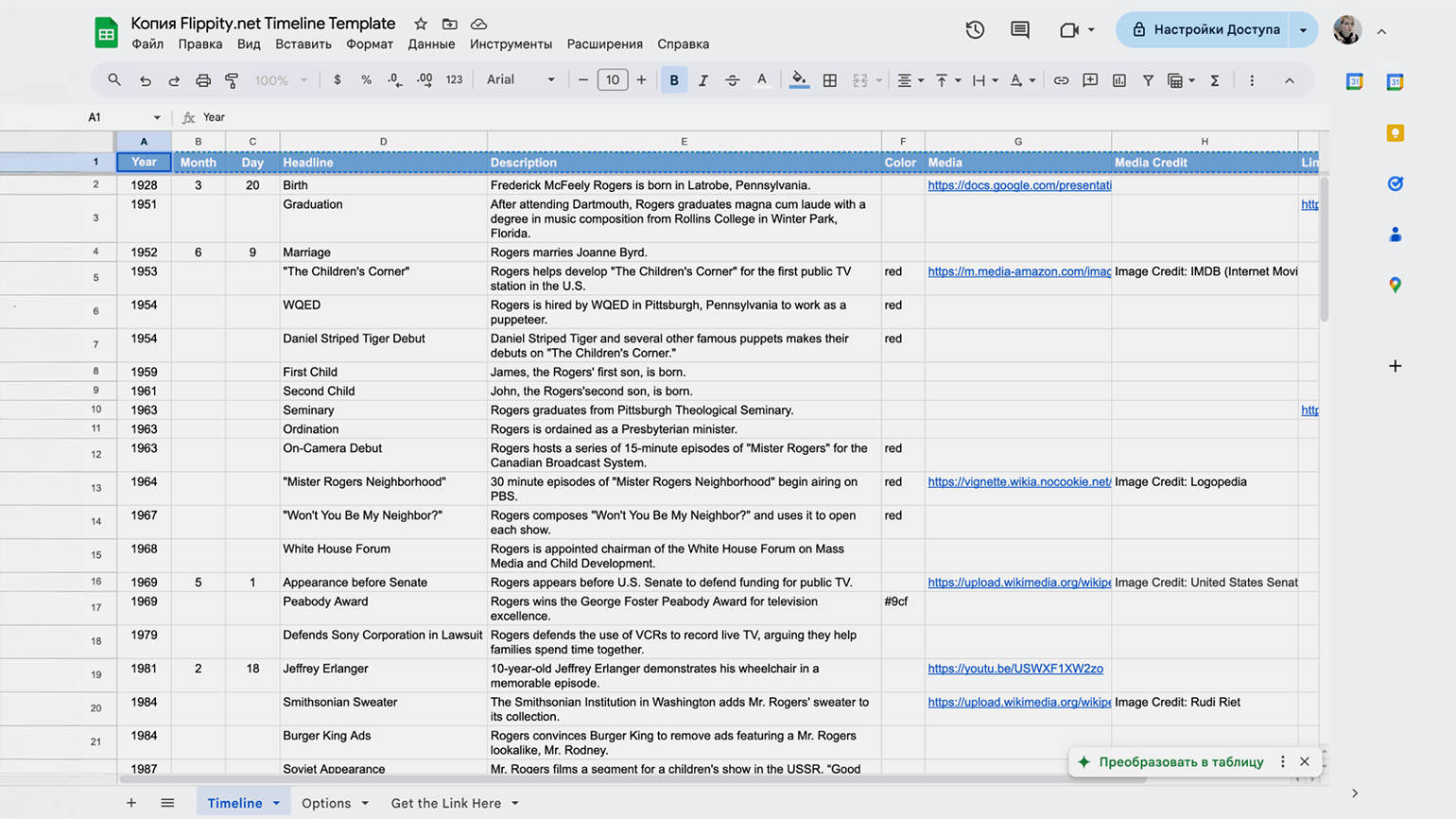The height and width of the screenshot is (819, 1456).
Task: Click the video meeting camera icon
Action: [1069, 29]
